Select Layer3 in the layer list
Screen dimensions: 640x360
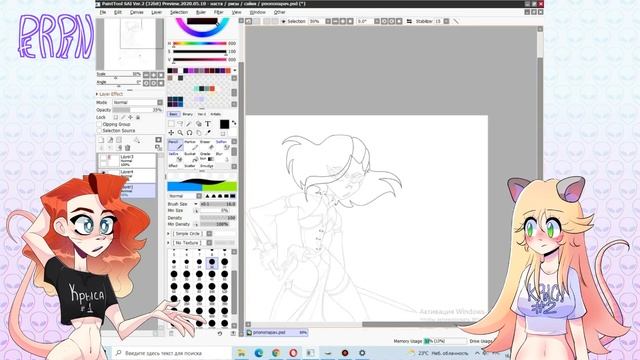pyautogui.click(x=127, y=160)
